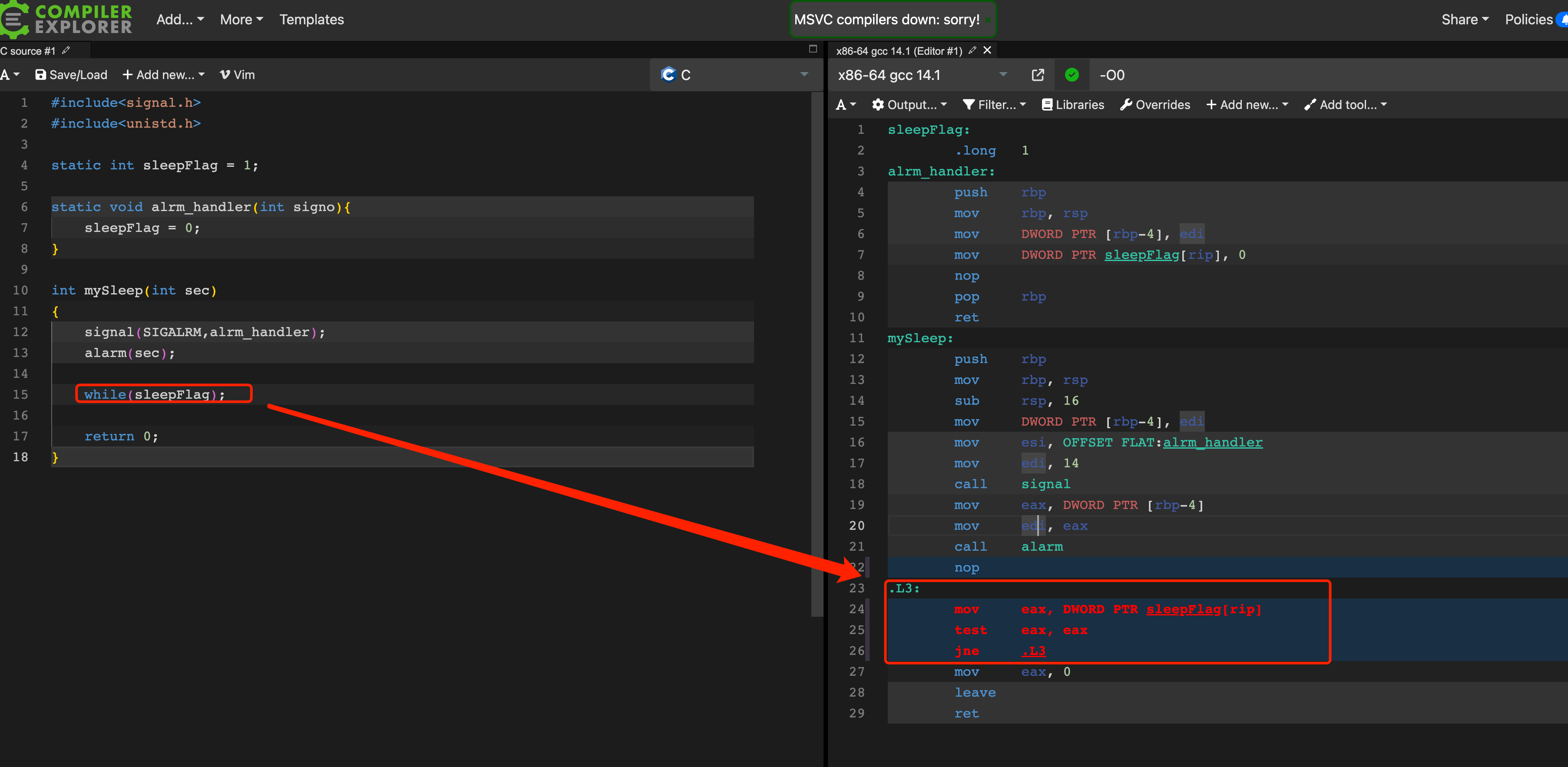Click the Save/Load button
The height and width of the screenshot is (767, 1568).
coord(71,75)
